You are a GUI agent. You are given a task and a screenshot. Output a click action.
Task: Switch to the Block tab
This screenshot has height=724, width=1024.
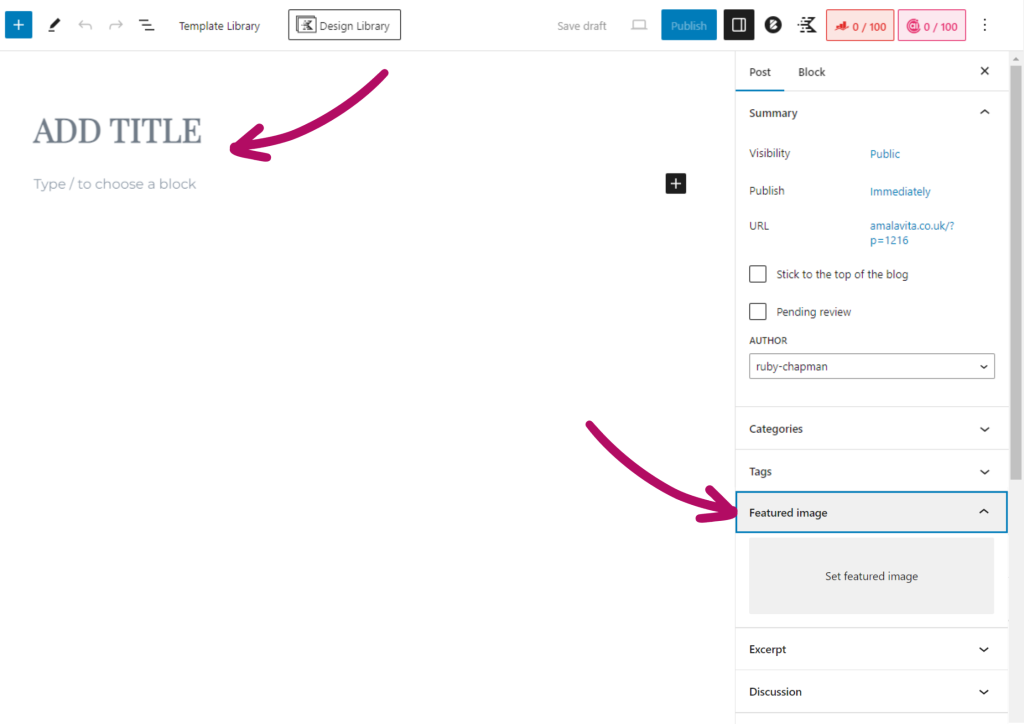pyautogui.click(x=811, y=72)
